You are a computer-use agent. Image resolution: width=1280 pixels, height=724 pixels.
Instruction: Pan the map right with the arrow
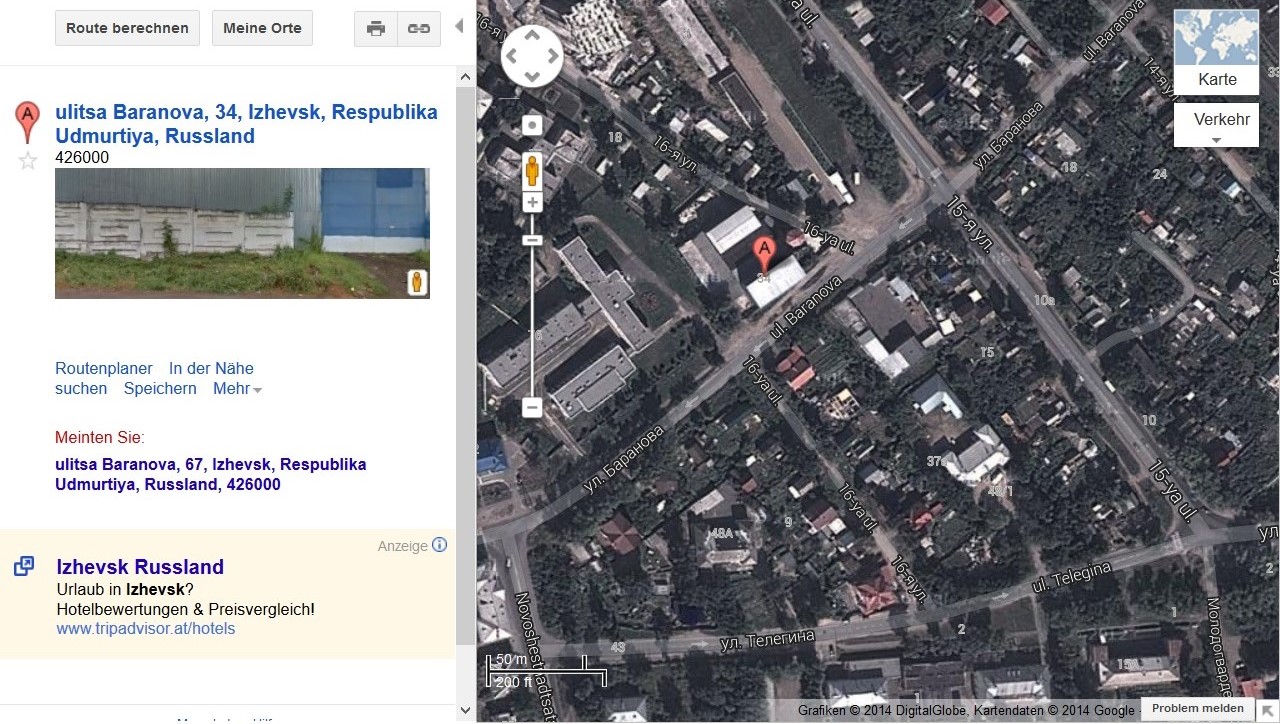552,56
